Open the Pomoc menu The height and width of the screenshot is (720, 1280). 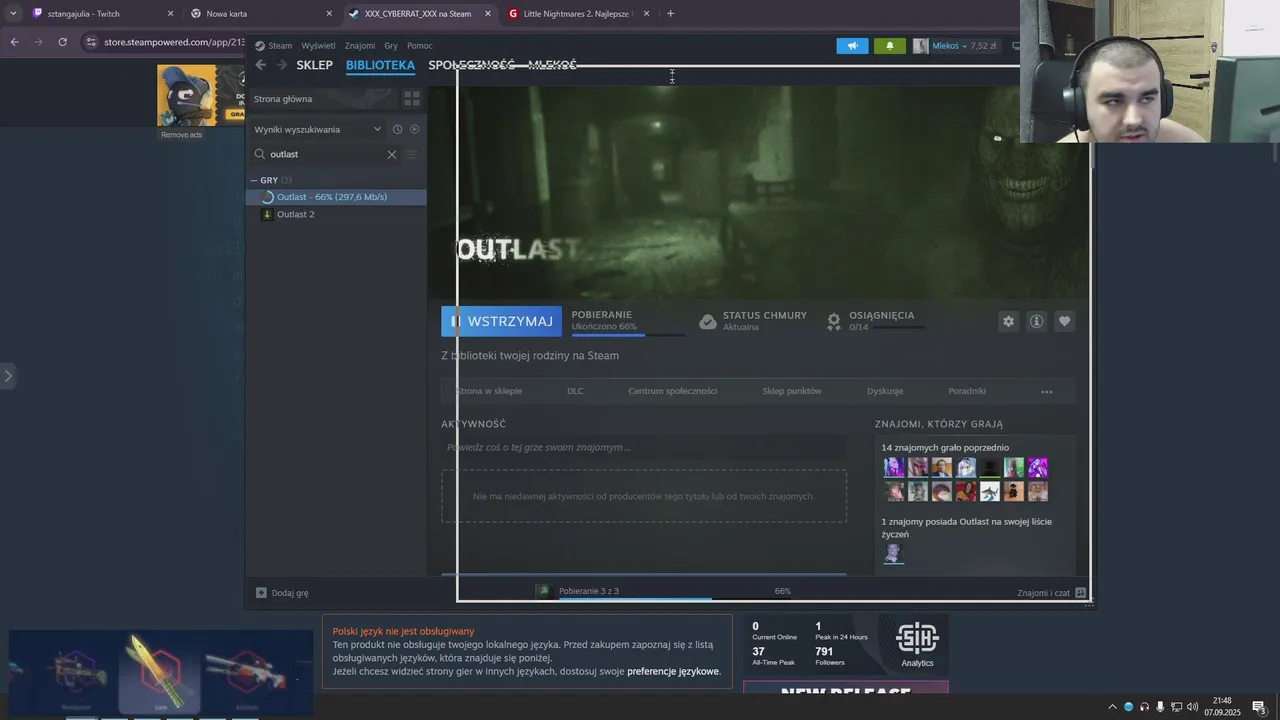[x=420, y=46]
